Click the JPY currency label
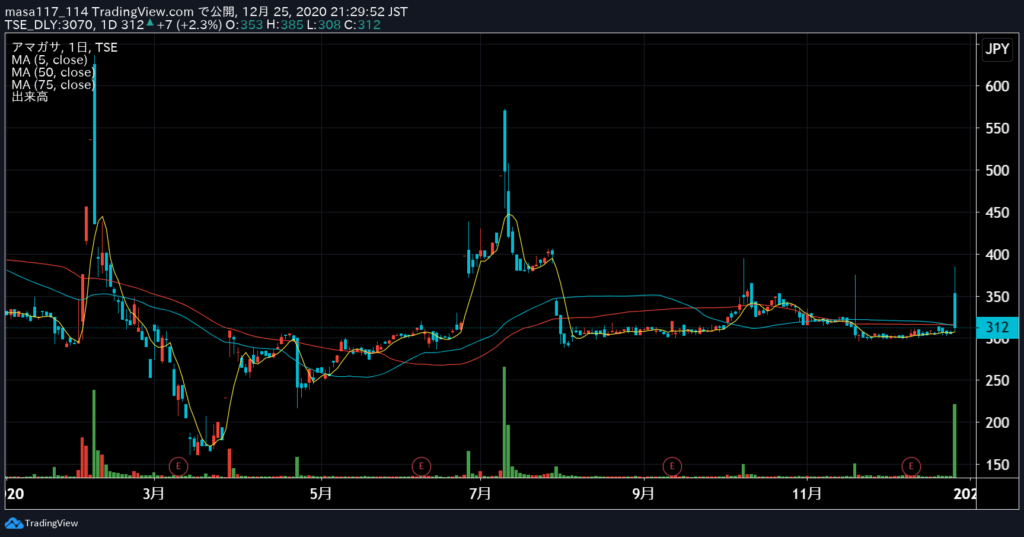The width and height of the screenshot is (1024, 537). [x=997, y=49]
